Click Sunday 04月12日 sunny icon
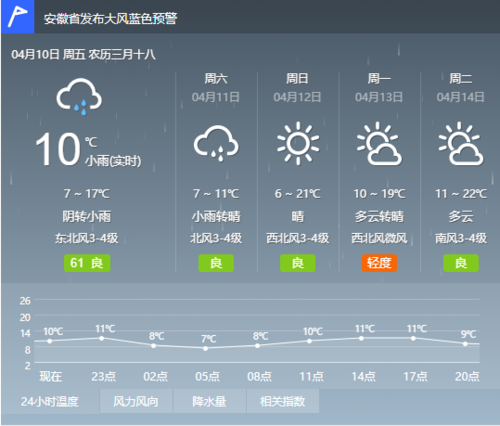 click(x=298, y=143)
